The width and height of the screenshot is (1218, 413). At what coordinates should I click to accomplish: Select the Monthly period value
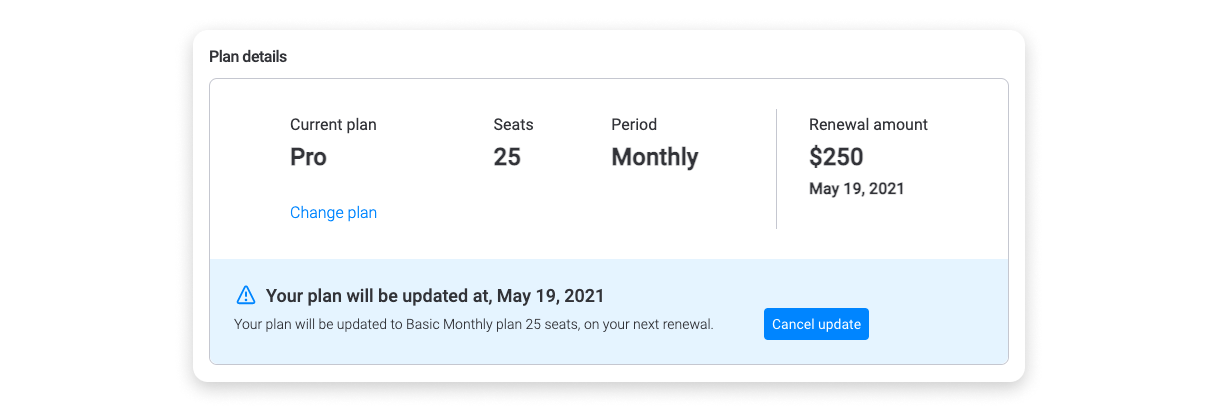click(x=655, y=157)
